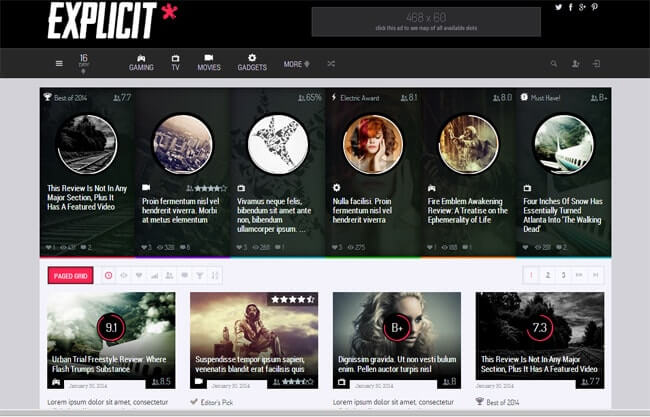Sort grid by most liked heart
The width and height of the screenshot is (650, 417).
(x=139, y=275)
